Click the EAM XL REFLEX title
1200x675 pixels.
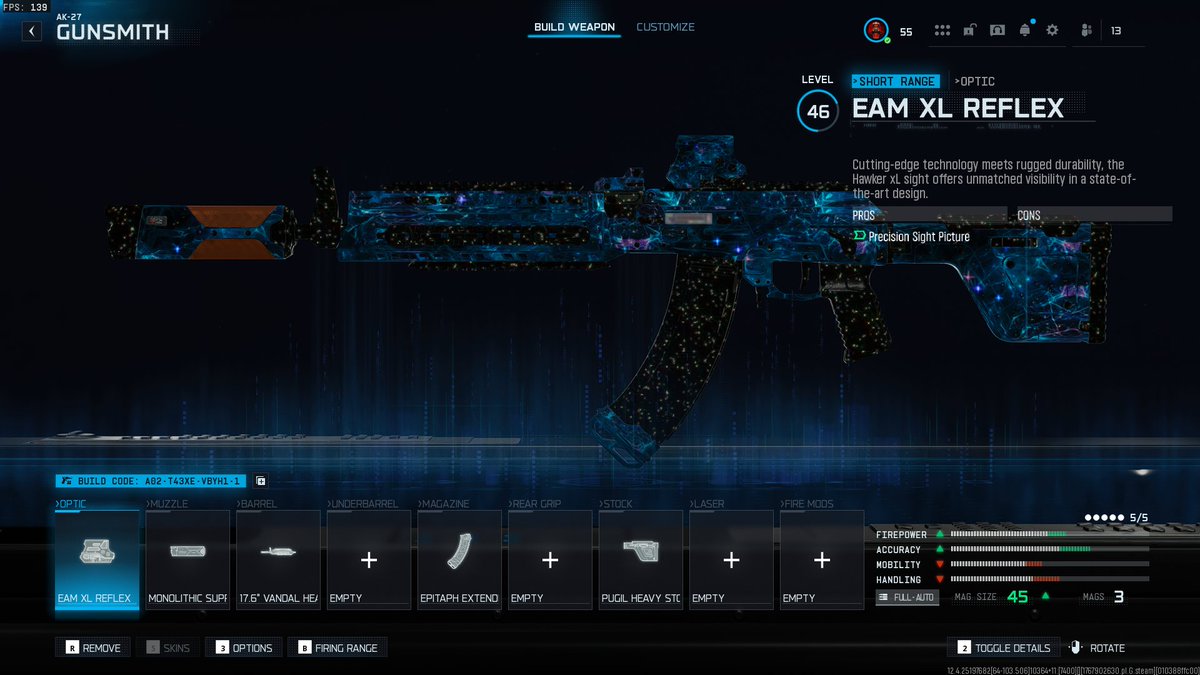957,108
